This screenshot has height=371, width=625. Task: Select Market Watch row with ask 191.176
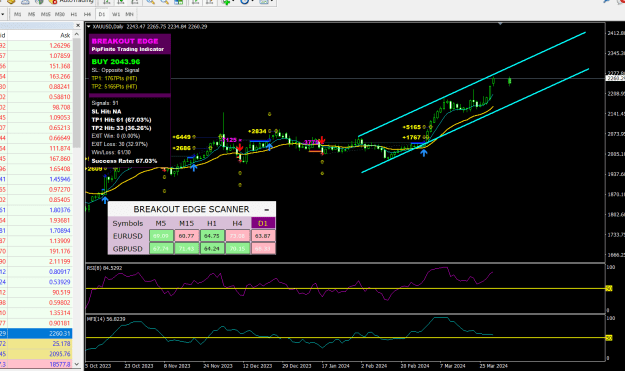click(x=36, y=251)
